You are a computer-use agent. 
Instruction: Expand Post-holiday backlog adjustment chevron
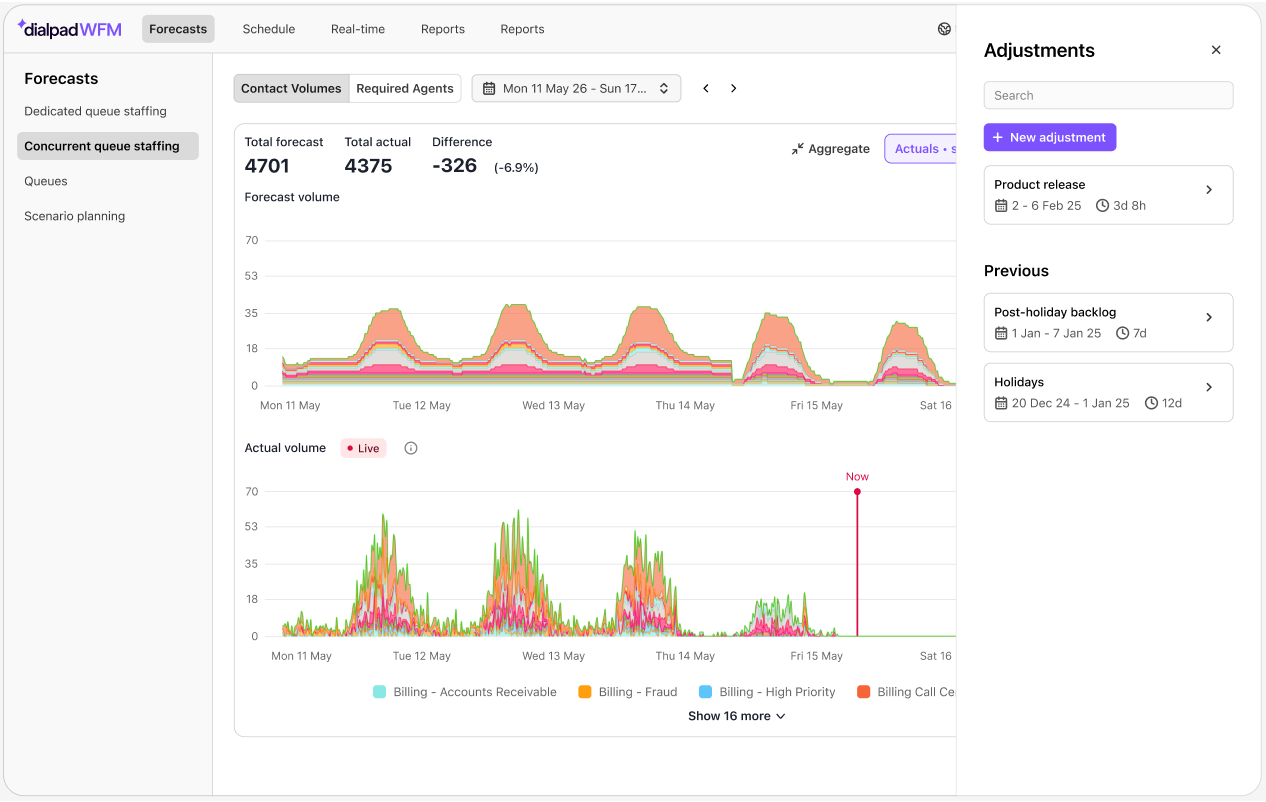click(x=1209, y=317)
